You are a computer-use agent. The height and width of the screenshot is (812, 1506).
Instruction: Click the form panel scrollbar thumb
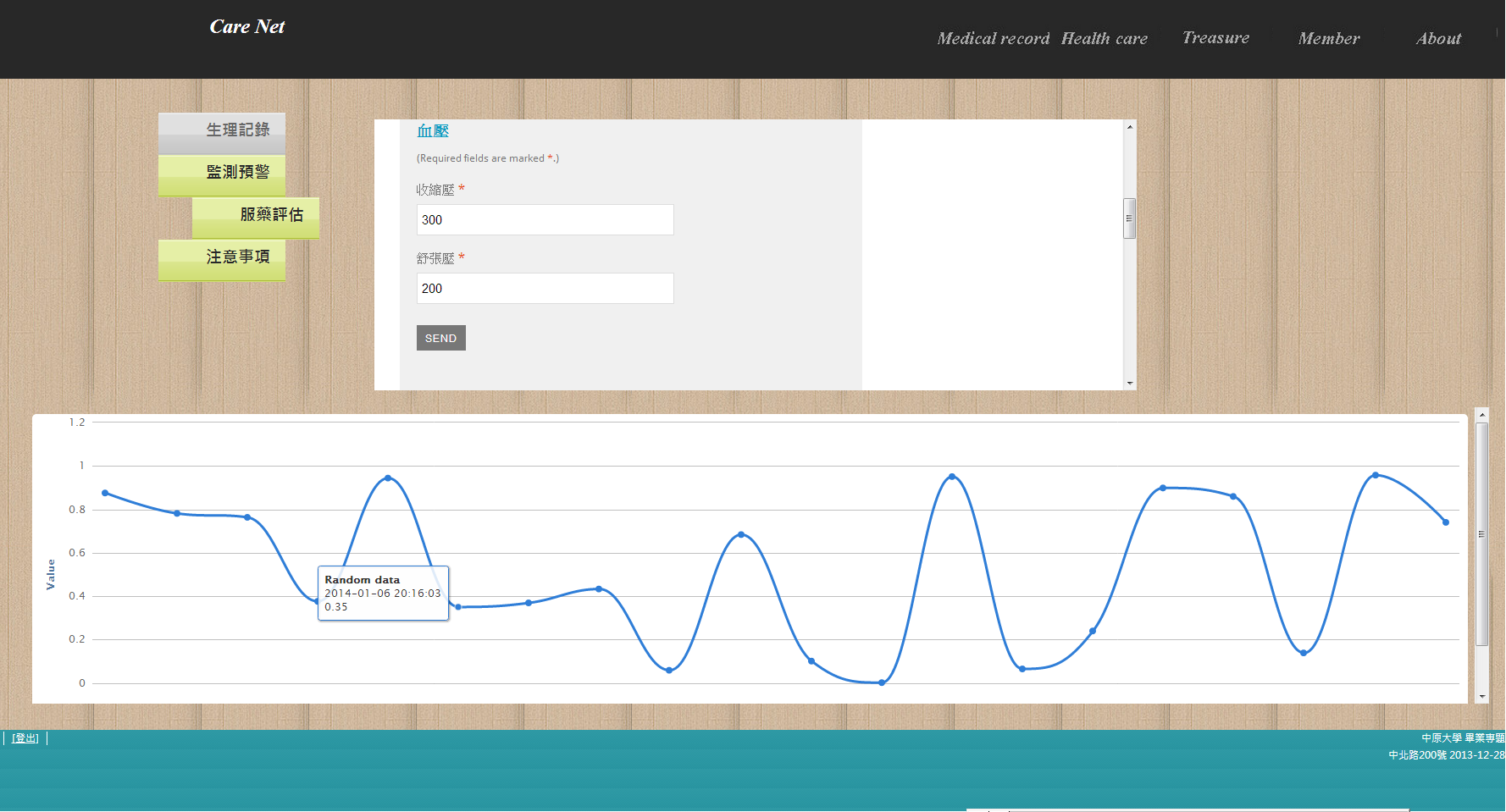(1129, 218)
